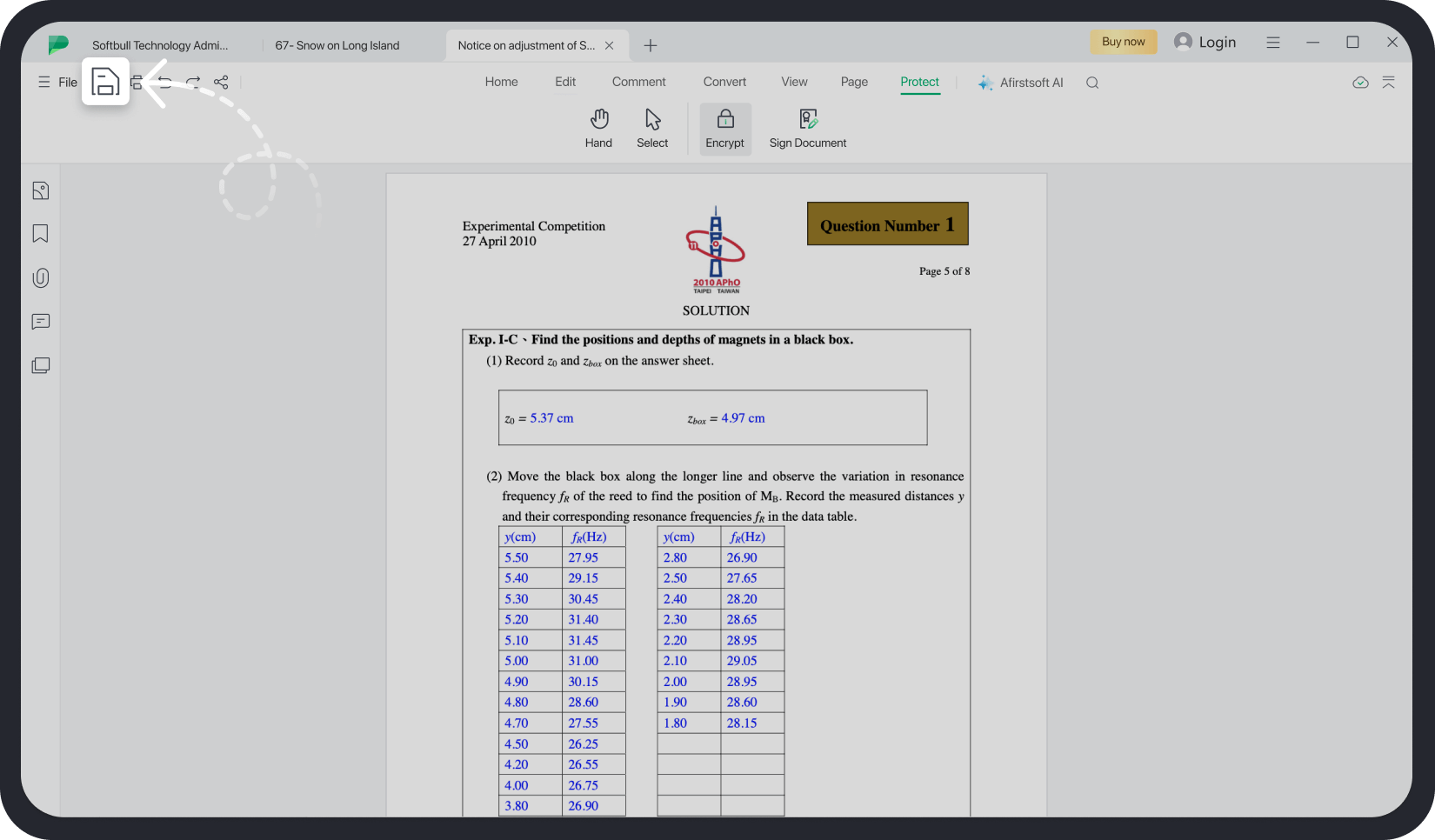Click the Buy now button
This screenshot has width=1435, height=840.
click(1124, 42)
